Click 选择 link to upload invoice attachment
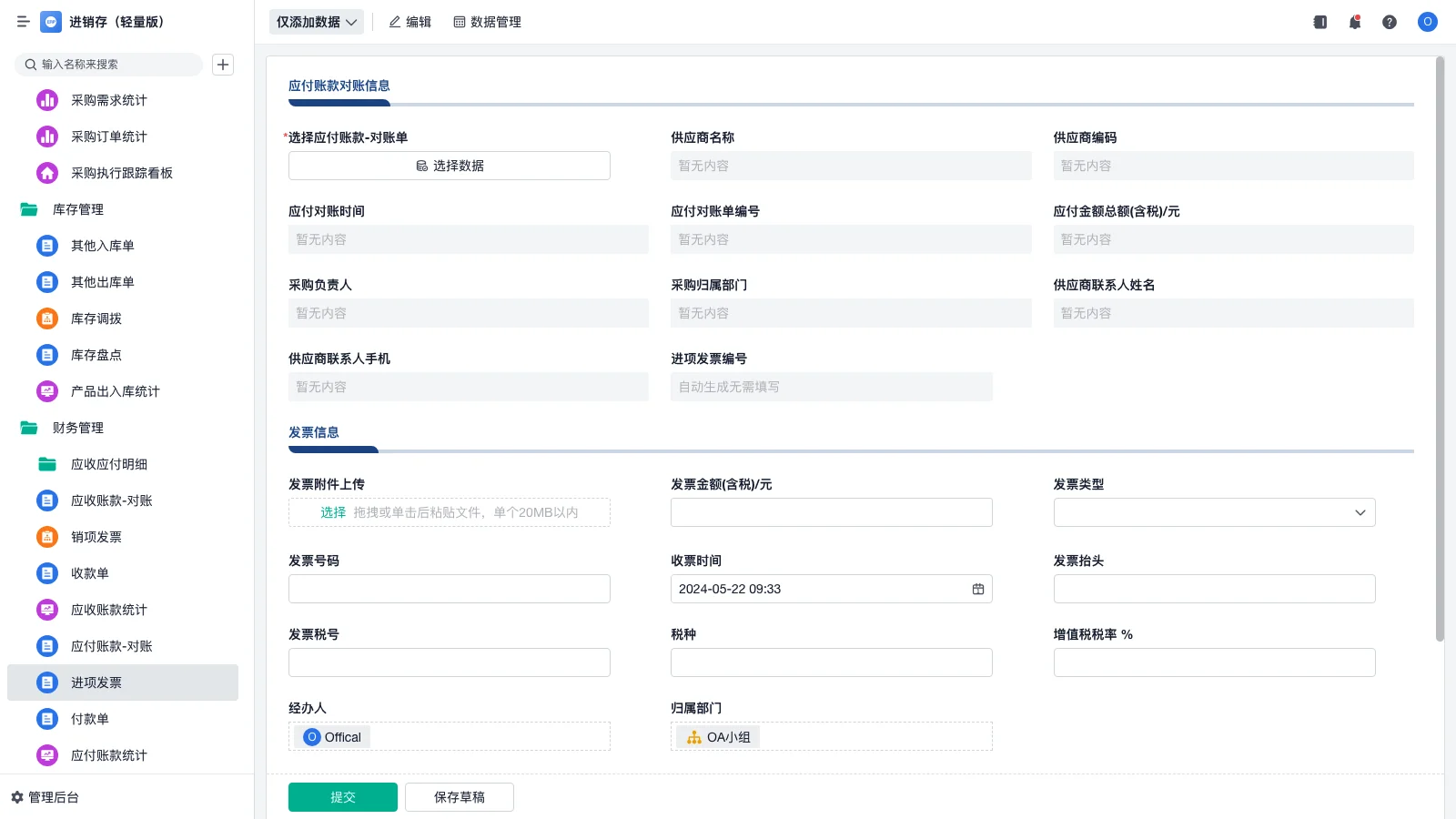The height and width of the screenshot is (819, 1456). [x=333, y=512]
